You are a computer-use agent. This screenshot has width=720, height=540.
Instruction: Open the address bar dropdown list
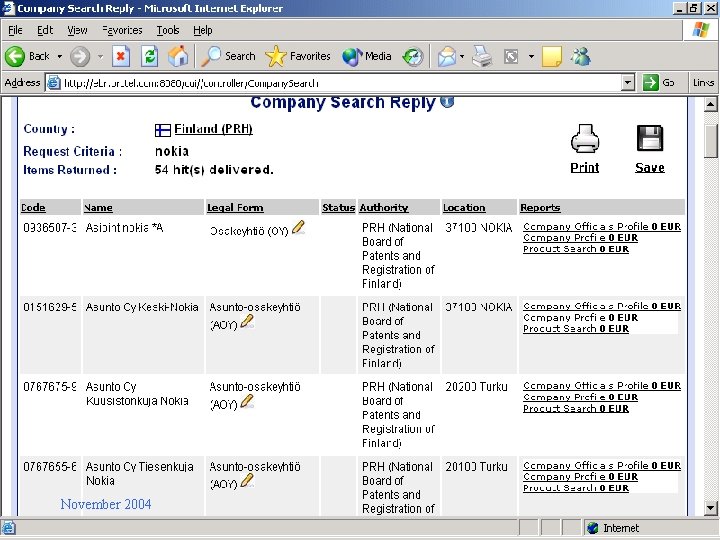click(628, 83)
